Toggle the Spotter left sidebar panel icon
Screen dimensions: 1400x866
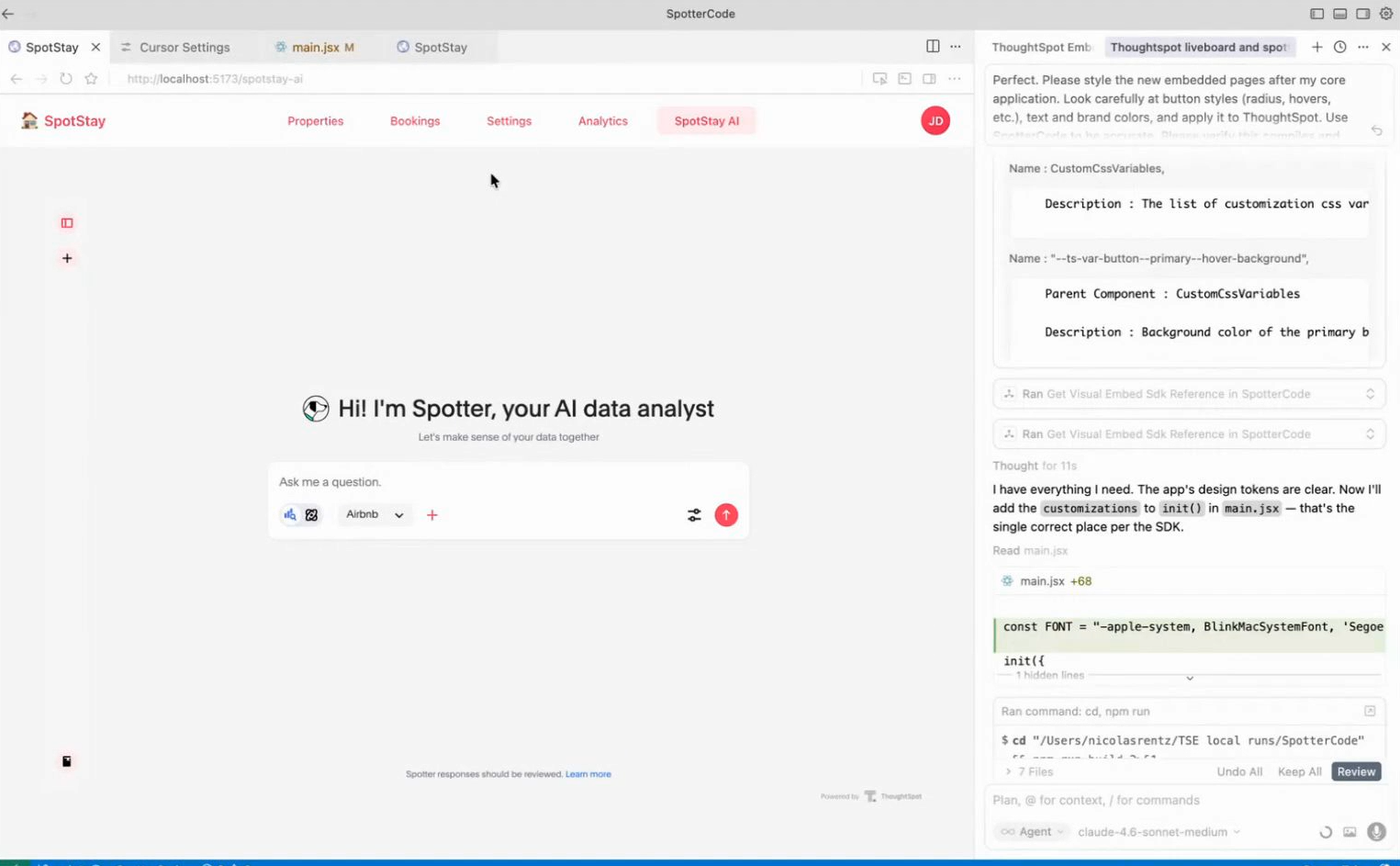pyautogui.click(x=67, y=223)
